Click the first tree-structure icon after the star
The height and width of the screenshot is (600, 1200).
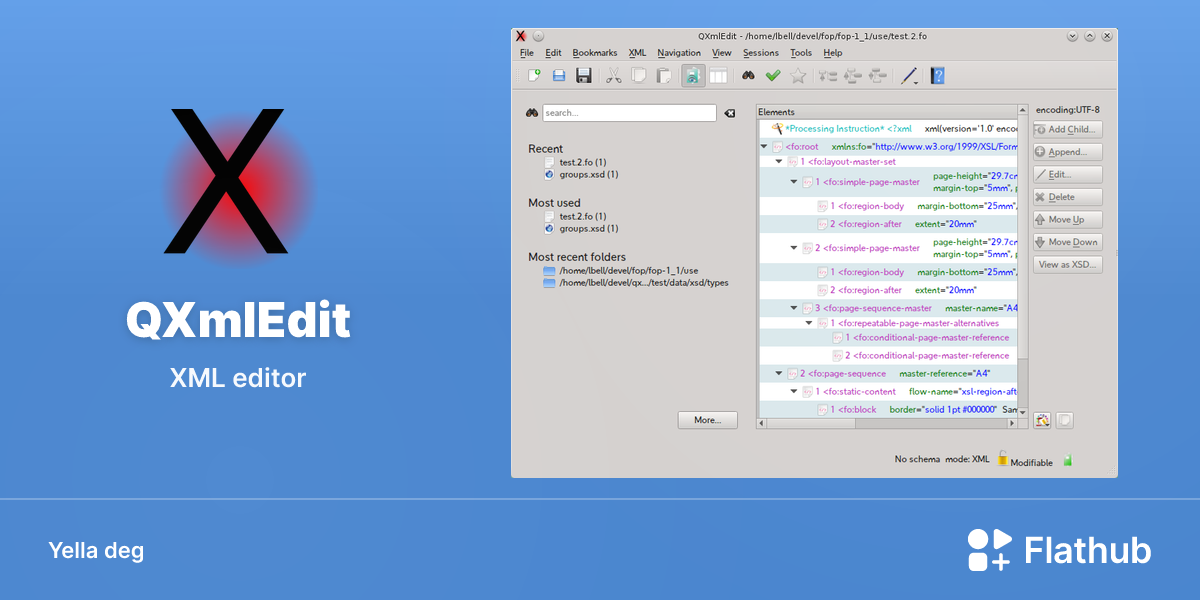[828, 75]
